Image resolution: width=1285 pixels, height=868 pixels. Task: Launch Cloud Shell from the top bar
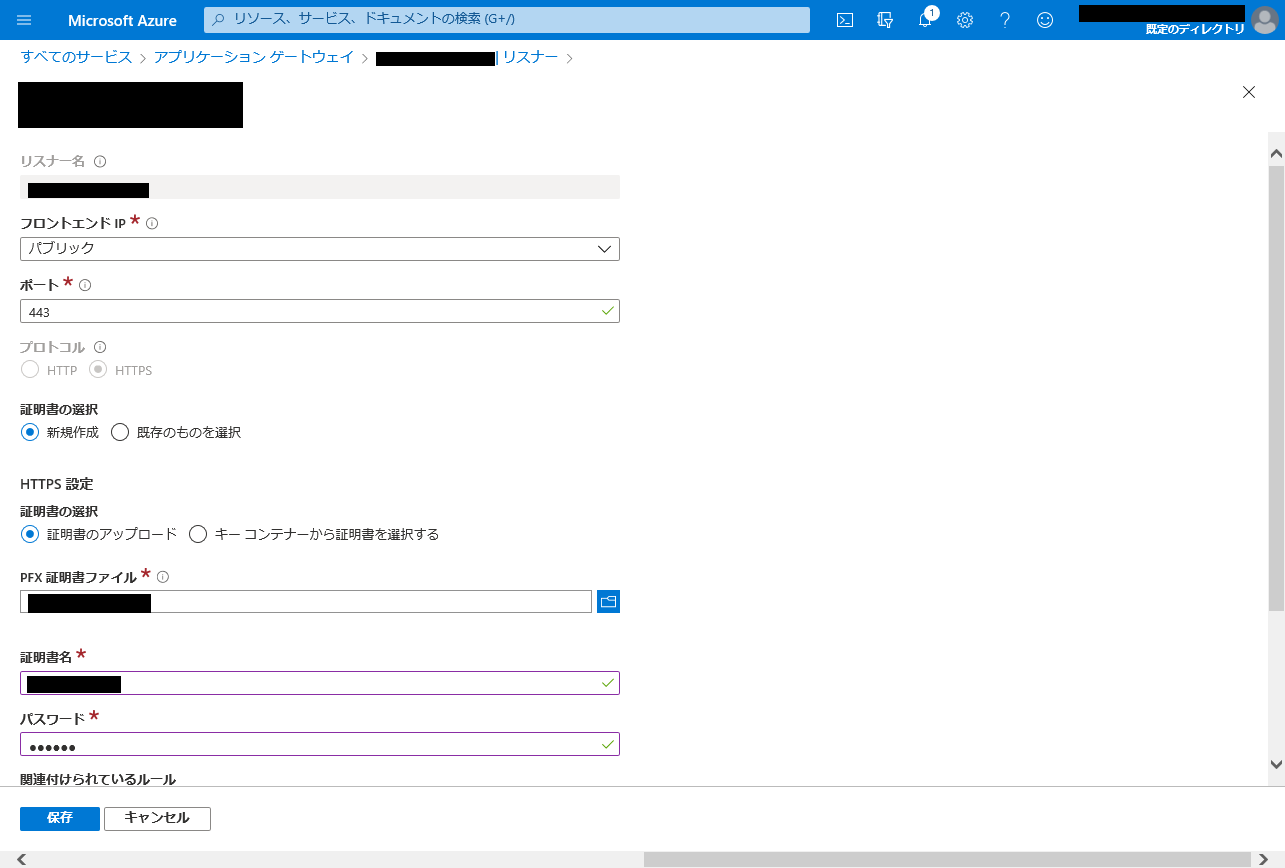pos(845,20)
